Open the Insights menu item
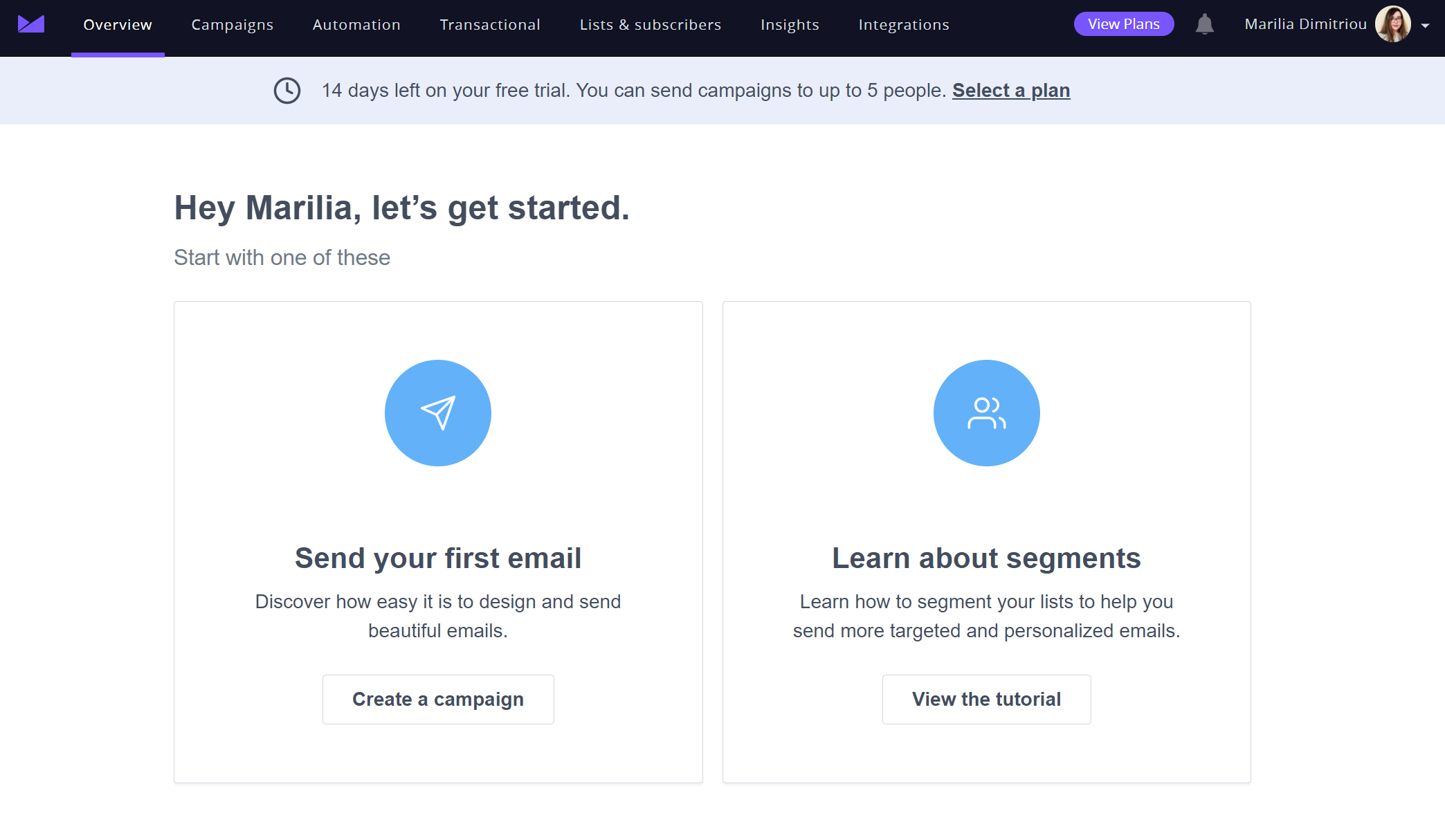The height and width of the screenshot is (840, 1445). pyautogui.click(x=790, y=24)
